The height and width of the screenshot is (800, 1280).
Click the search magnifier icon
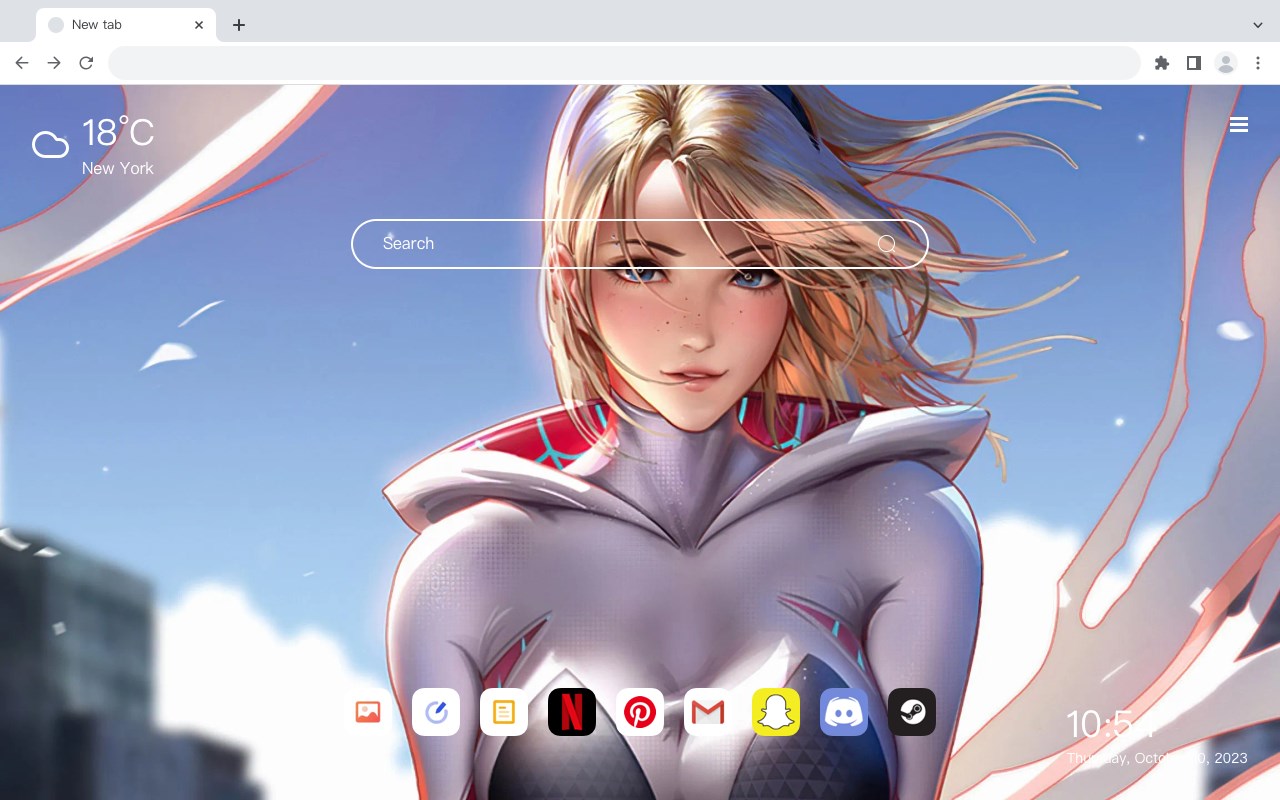point(887,244)
